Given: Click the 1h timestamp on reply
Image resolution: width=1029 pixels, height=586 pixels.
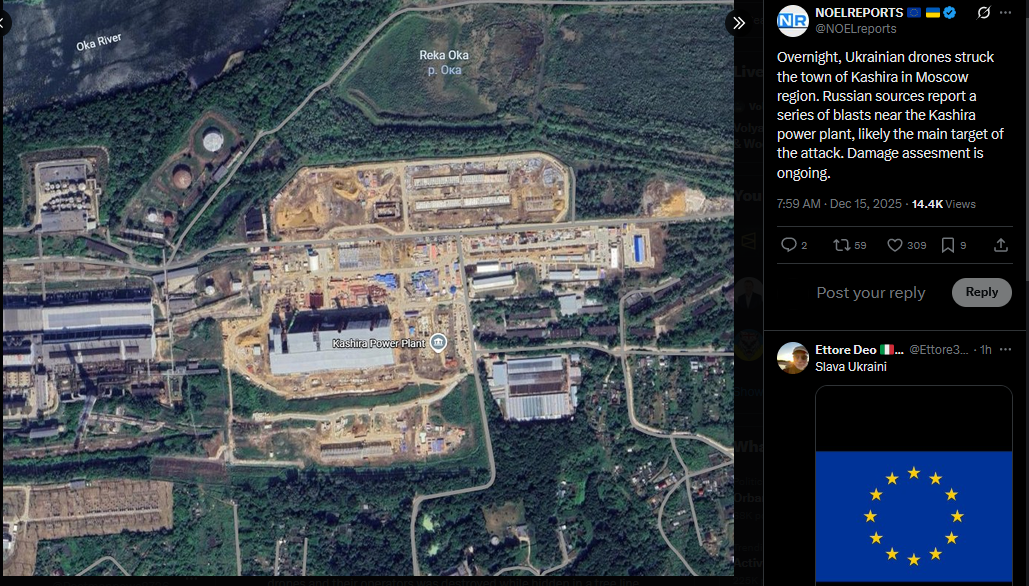Looking at the screenshot, I should (986, 350).
